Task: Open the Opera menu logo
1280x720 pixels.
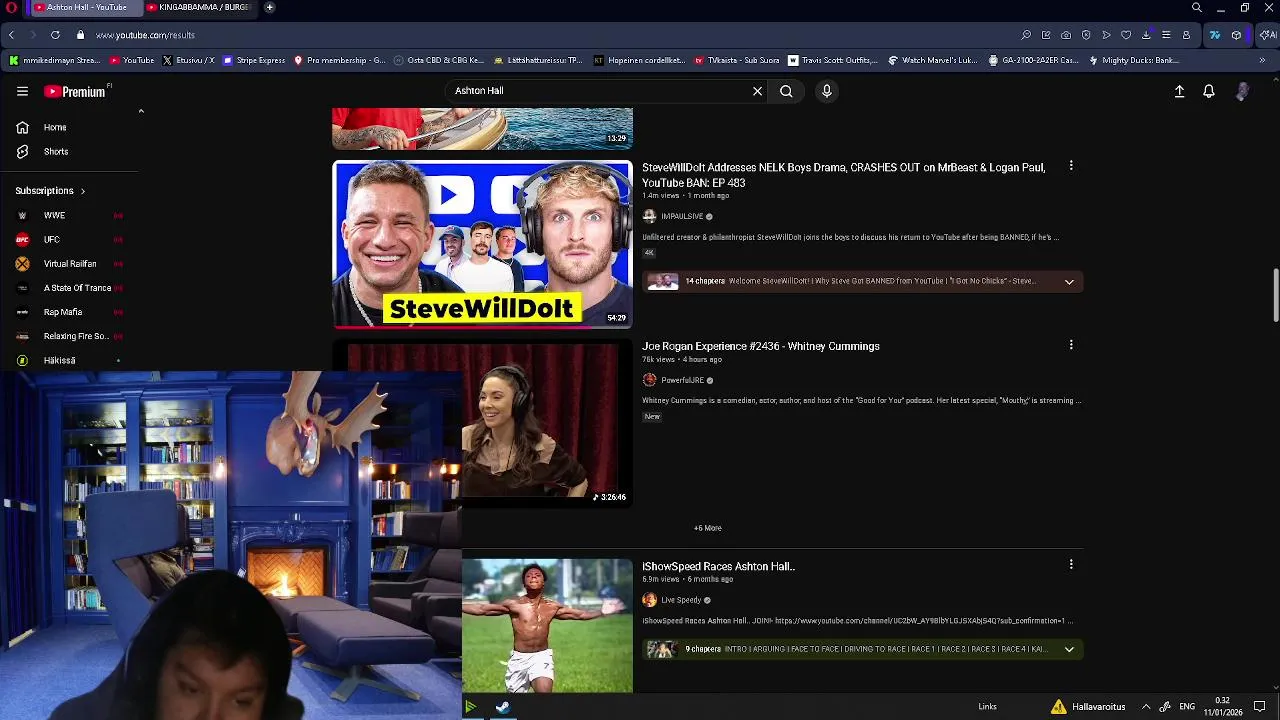Action: tap(11, 7)
